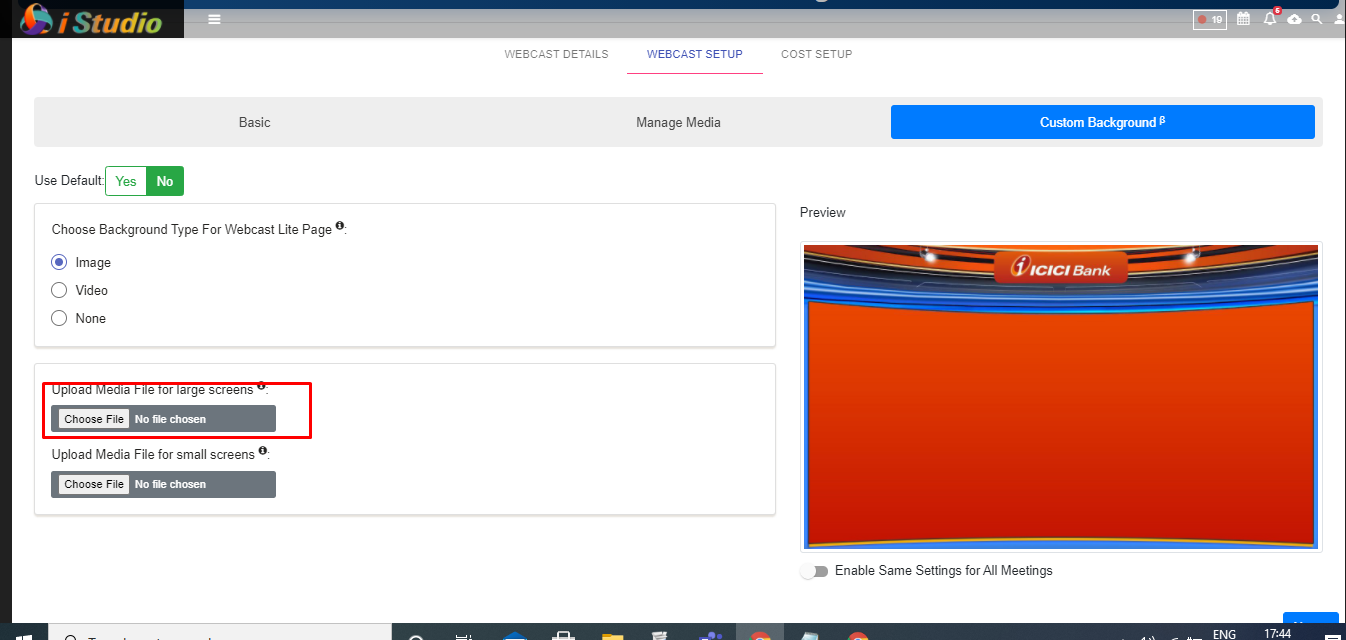Click the 'Preview' heading text
This screenshot has height=640, width=1346.
823,212
